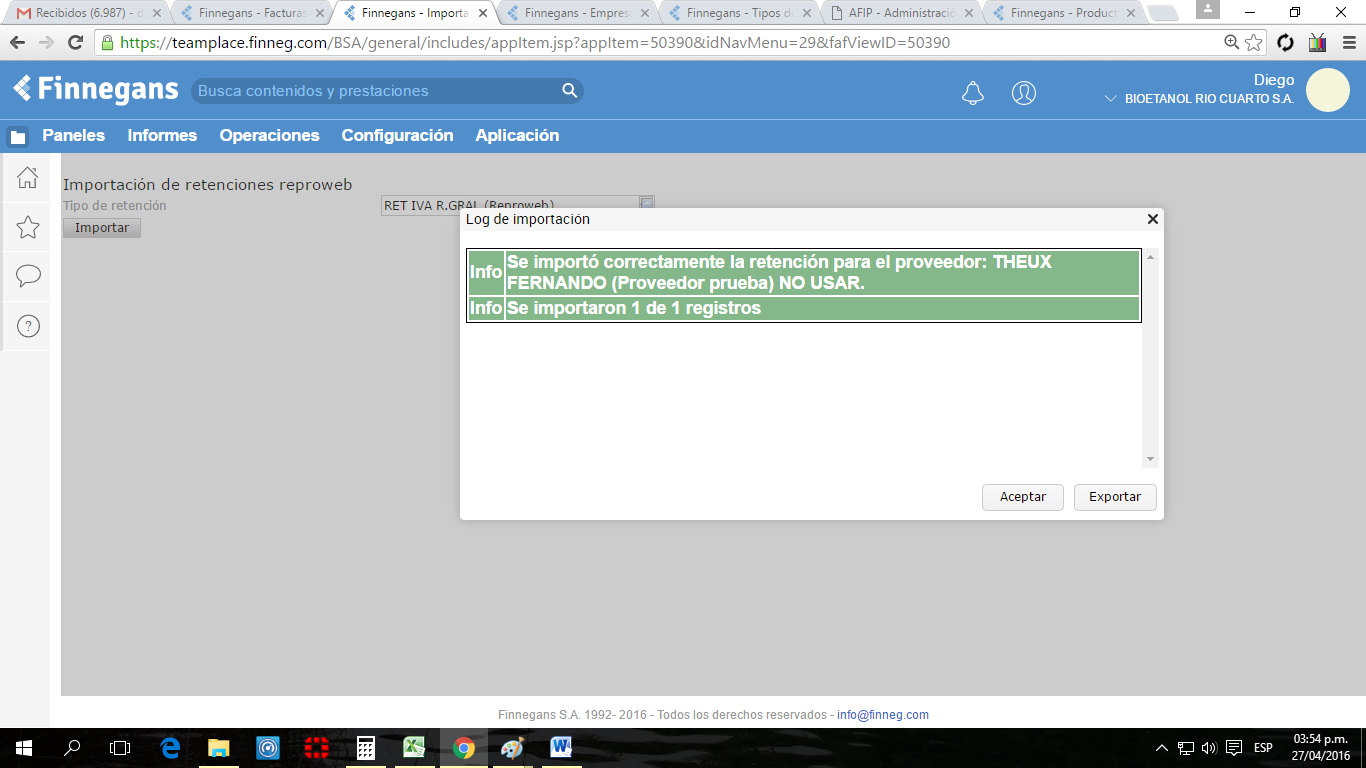
Task: Click the round user avatar
Action: [x=1328, y=90]
